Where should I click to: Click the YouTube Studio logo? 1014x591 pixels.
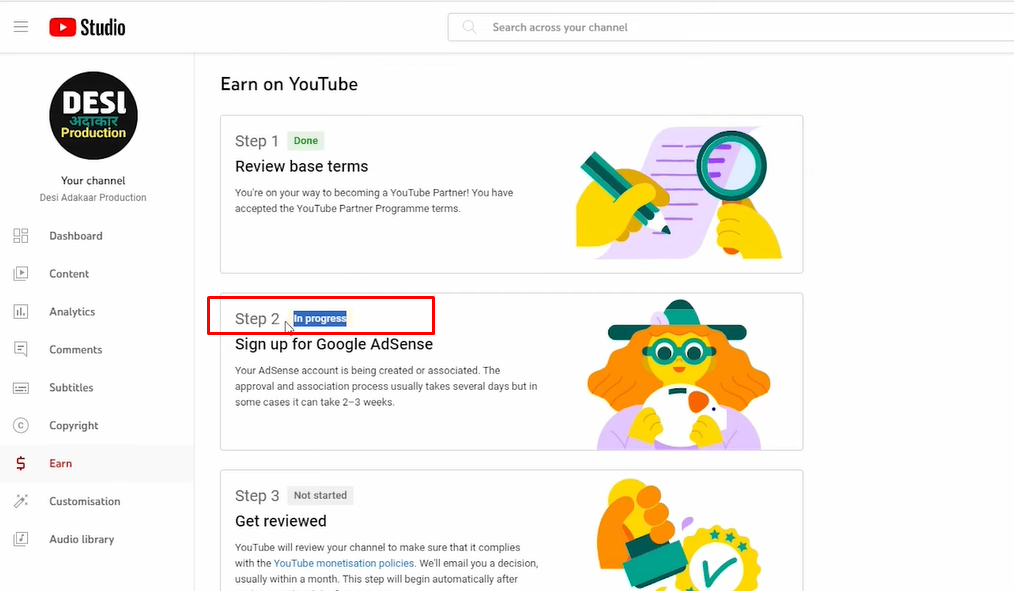coord(87,27)
